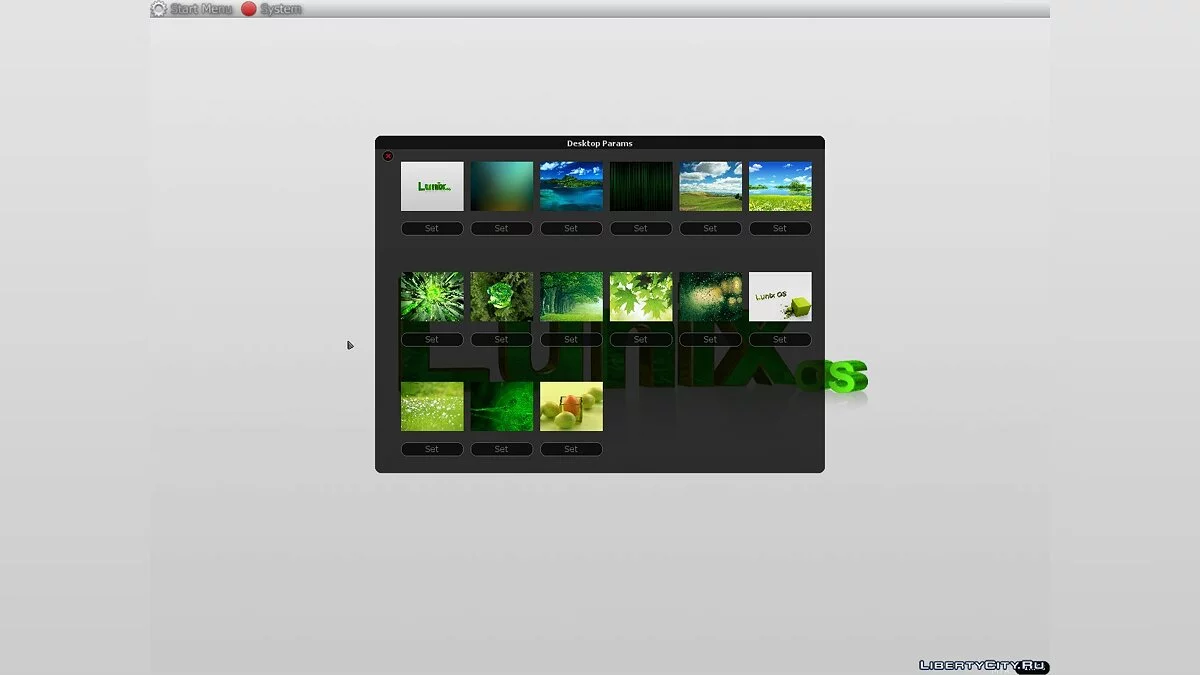Select the dark green stripes wallpaper thumbnail

641,186
